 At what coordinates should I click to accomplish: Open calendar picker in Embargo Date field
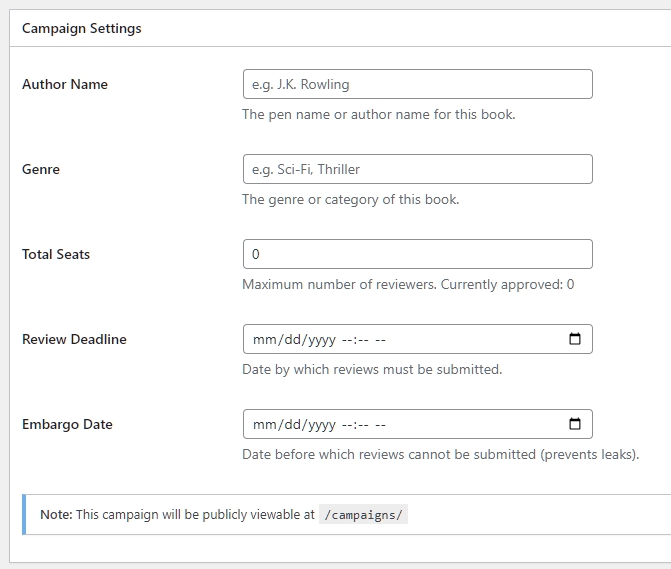point(575,424)
